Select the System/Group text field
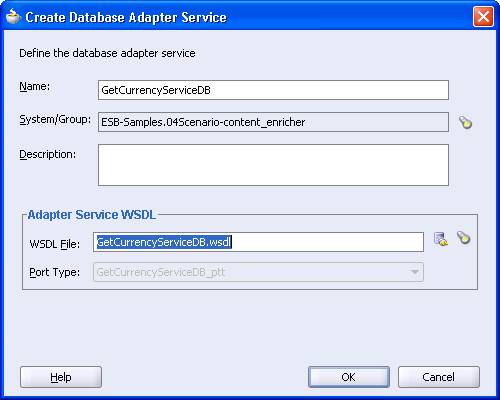Screen dimensions: 500x400 coord(273,122)
